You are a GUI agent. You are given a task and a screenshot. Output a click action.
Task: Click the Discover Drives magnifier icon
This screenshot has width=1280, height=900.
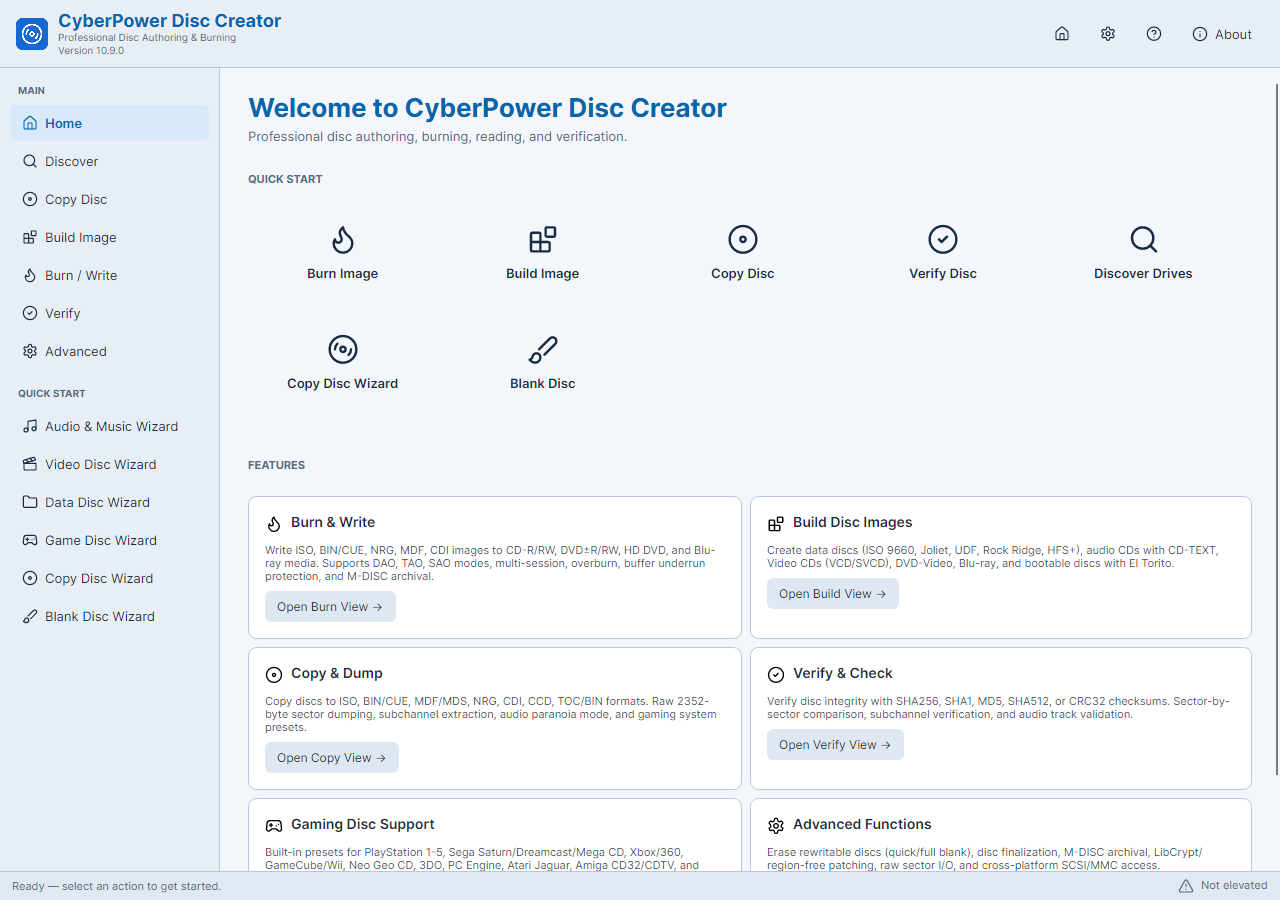[1143, 240]
